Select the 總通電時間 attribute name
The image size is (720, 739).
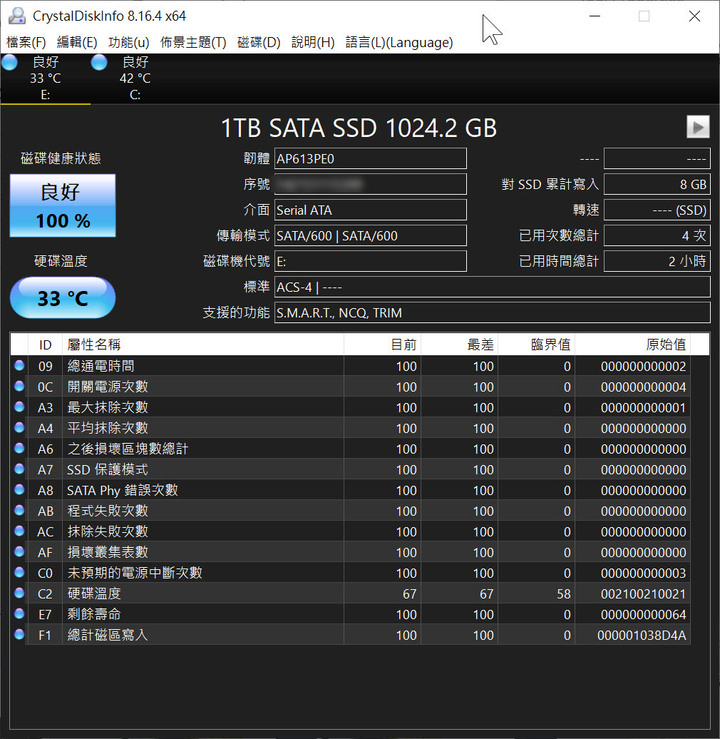click(101, 366)
